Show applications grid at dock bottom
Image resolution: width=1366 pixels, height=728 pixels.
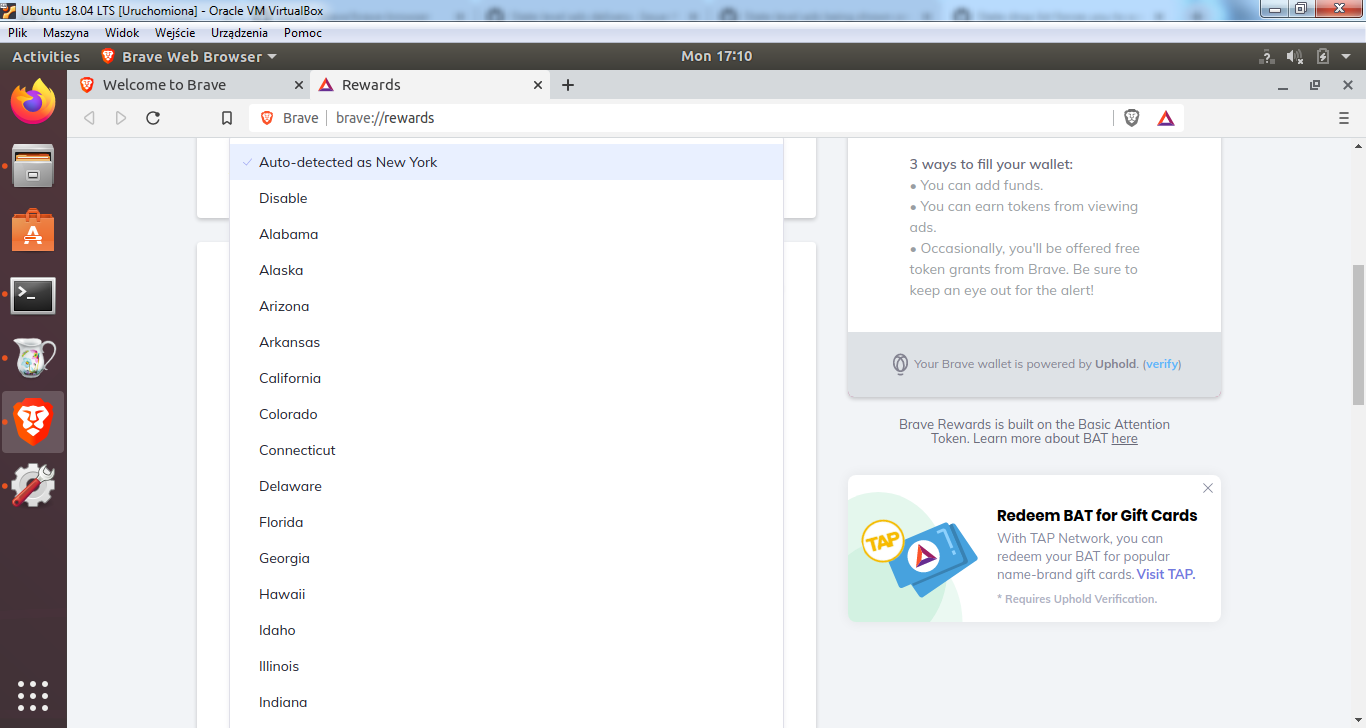tap(33, 695)
